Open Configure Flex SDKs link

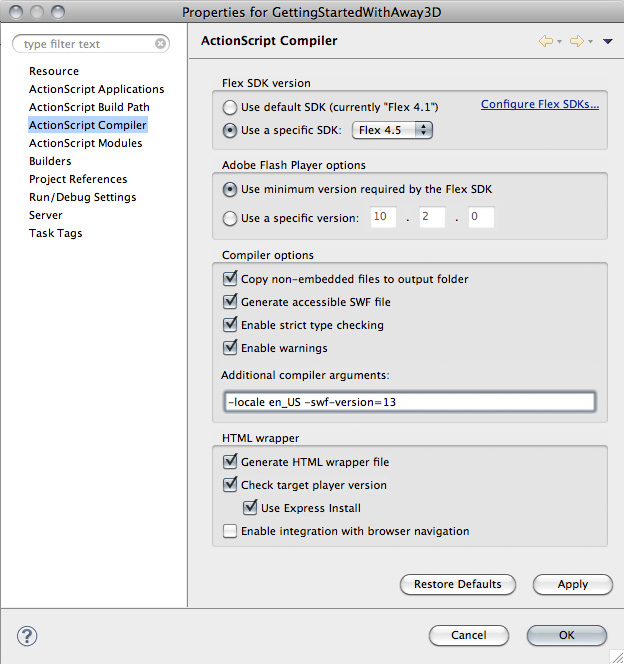point(540,104)
